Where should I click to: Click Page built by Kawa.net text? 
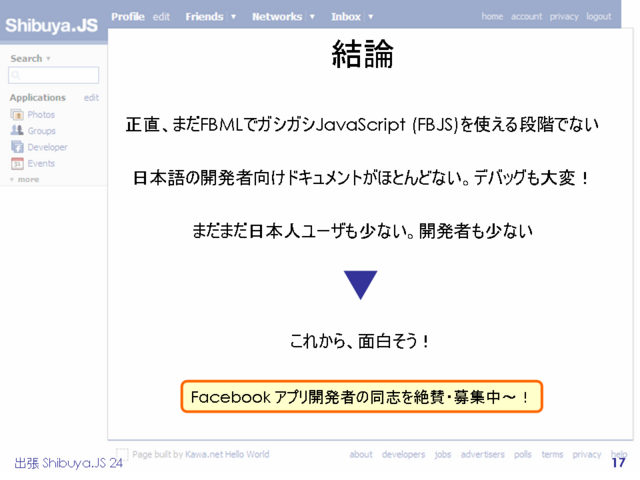click(200, 454)
